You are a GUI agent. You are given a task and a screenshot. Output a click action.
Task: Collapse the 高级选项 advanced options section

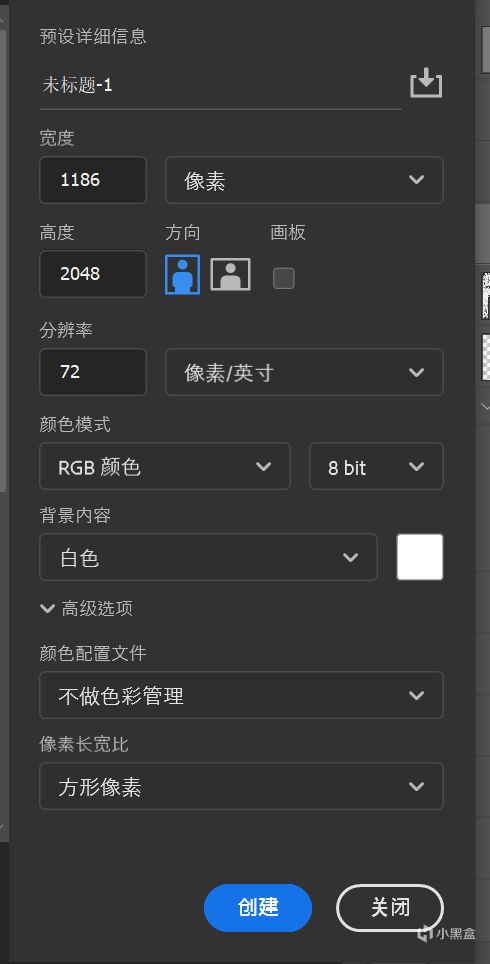pos(86,609)
